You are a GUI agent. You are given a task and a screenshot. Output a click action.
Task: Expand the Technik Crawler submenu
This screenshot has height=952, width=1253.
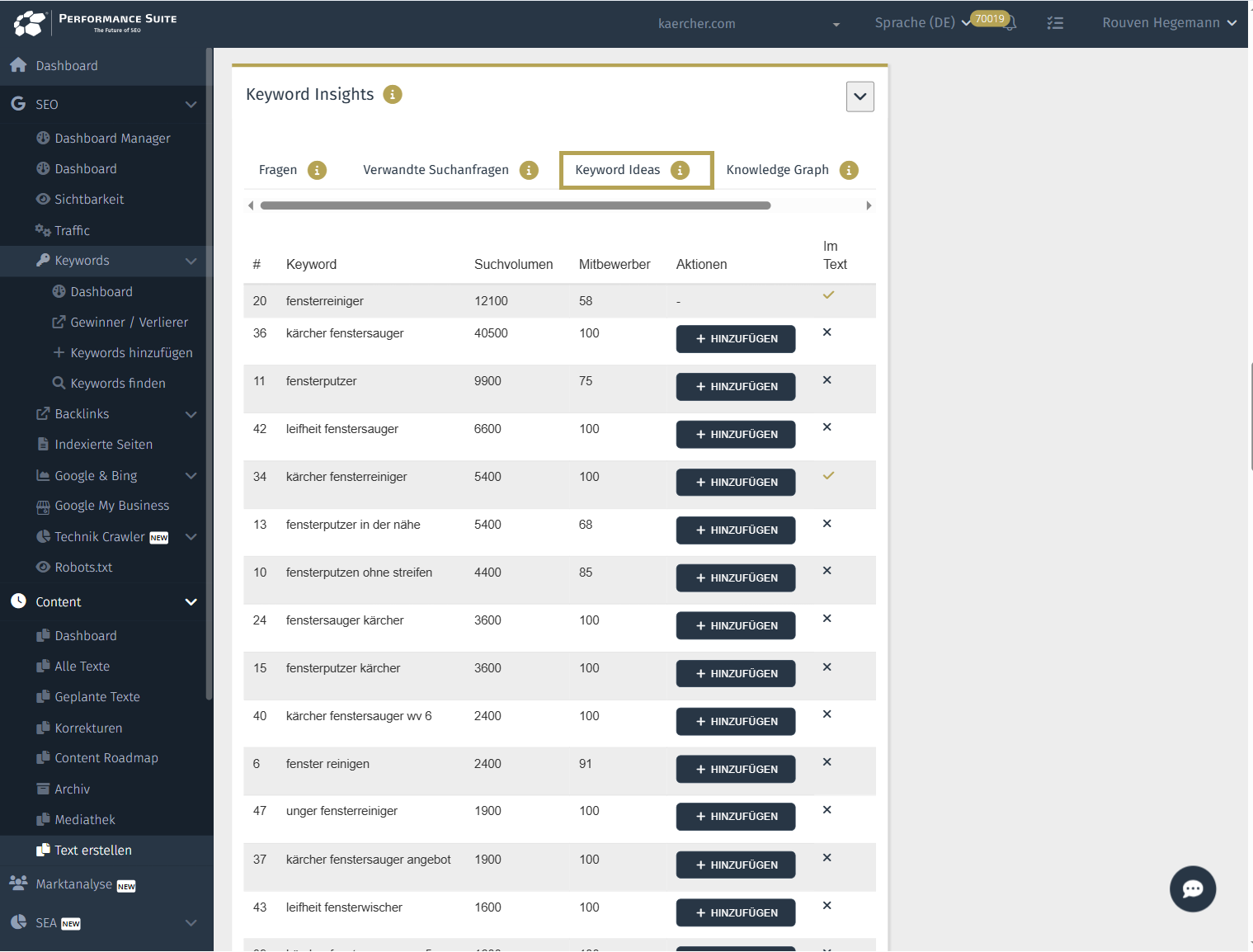(x=191, y=537)
